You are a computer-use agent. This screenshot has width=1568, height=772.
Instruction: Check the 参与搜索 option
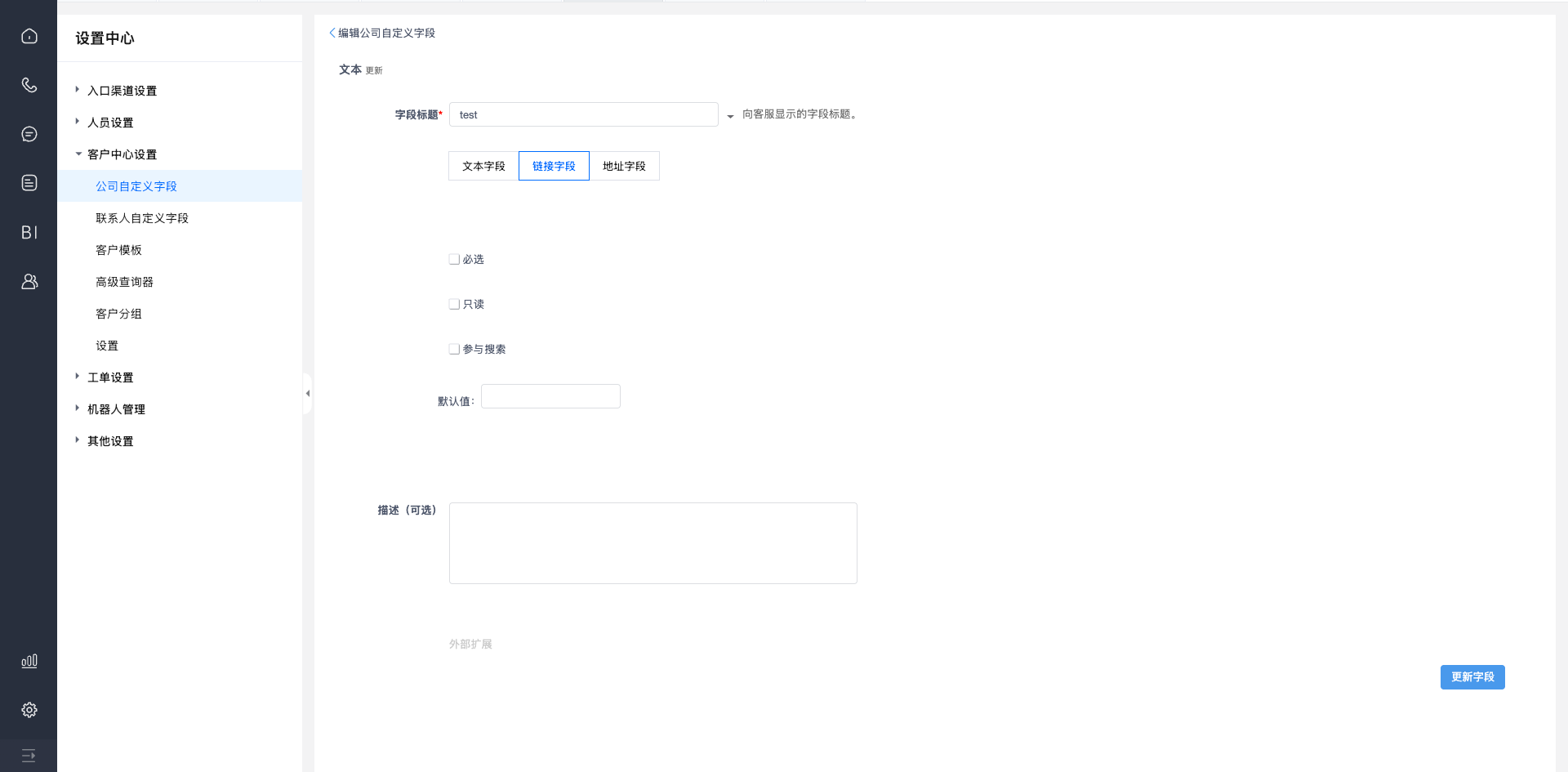454,349
